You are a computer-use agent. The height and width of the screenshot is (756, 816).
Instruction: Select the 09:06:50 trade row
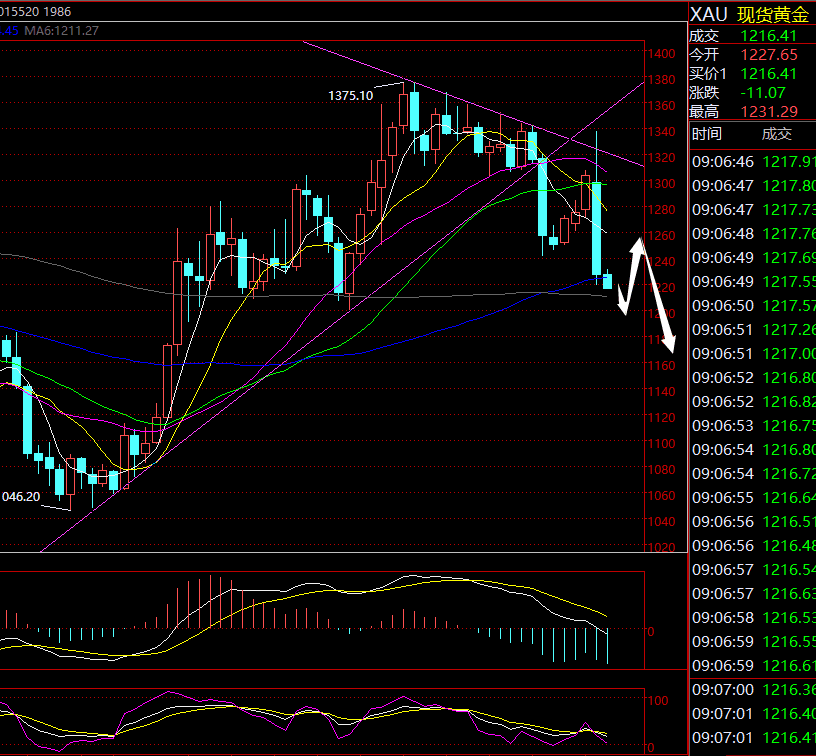[753, 305]
